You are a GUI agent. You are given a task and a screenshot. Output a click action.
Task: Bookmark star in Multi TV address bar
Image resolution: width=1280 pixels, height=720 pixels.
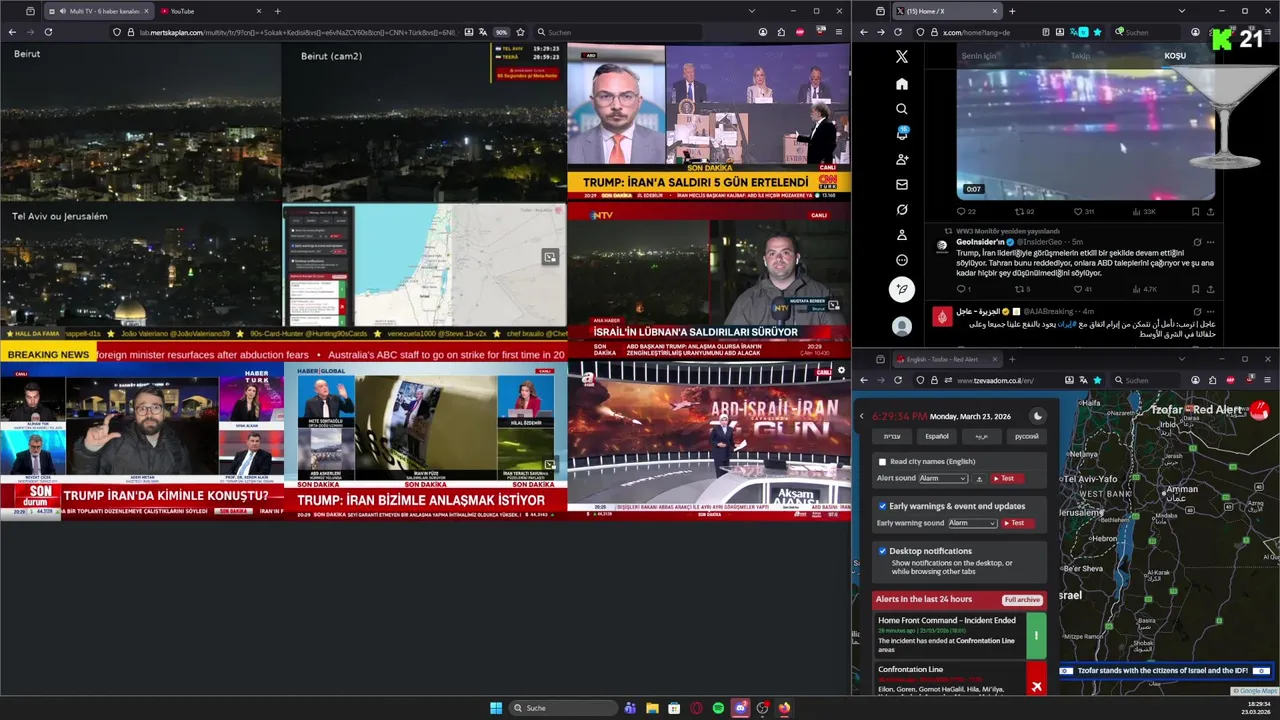520,32
